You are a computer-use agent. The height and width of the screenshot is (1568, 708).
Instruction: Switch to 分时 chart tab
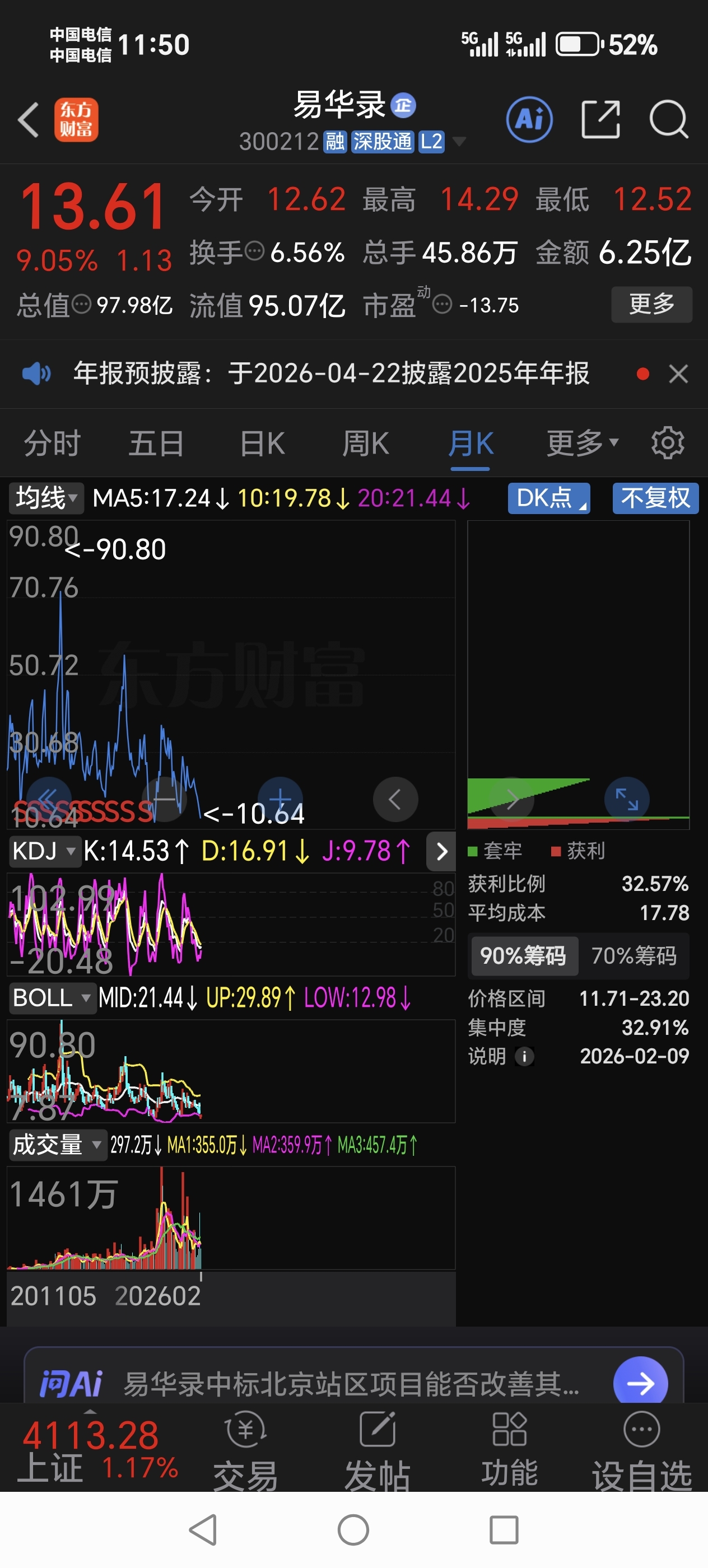pyautogui.click(x=52, y=443)
